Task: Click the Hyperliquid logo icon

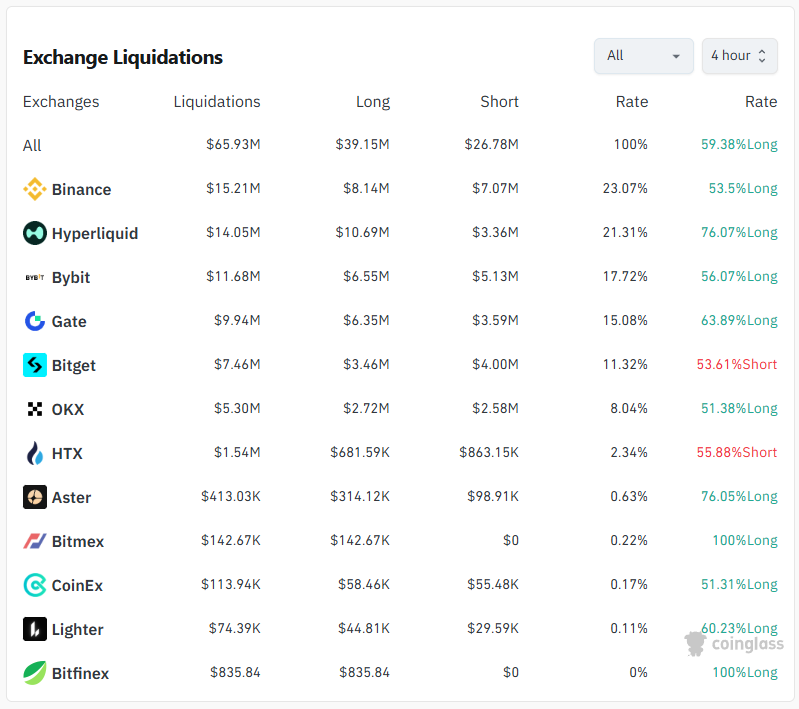Action: click(x=35, y=233)
